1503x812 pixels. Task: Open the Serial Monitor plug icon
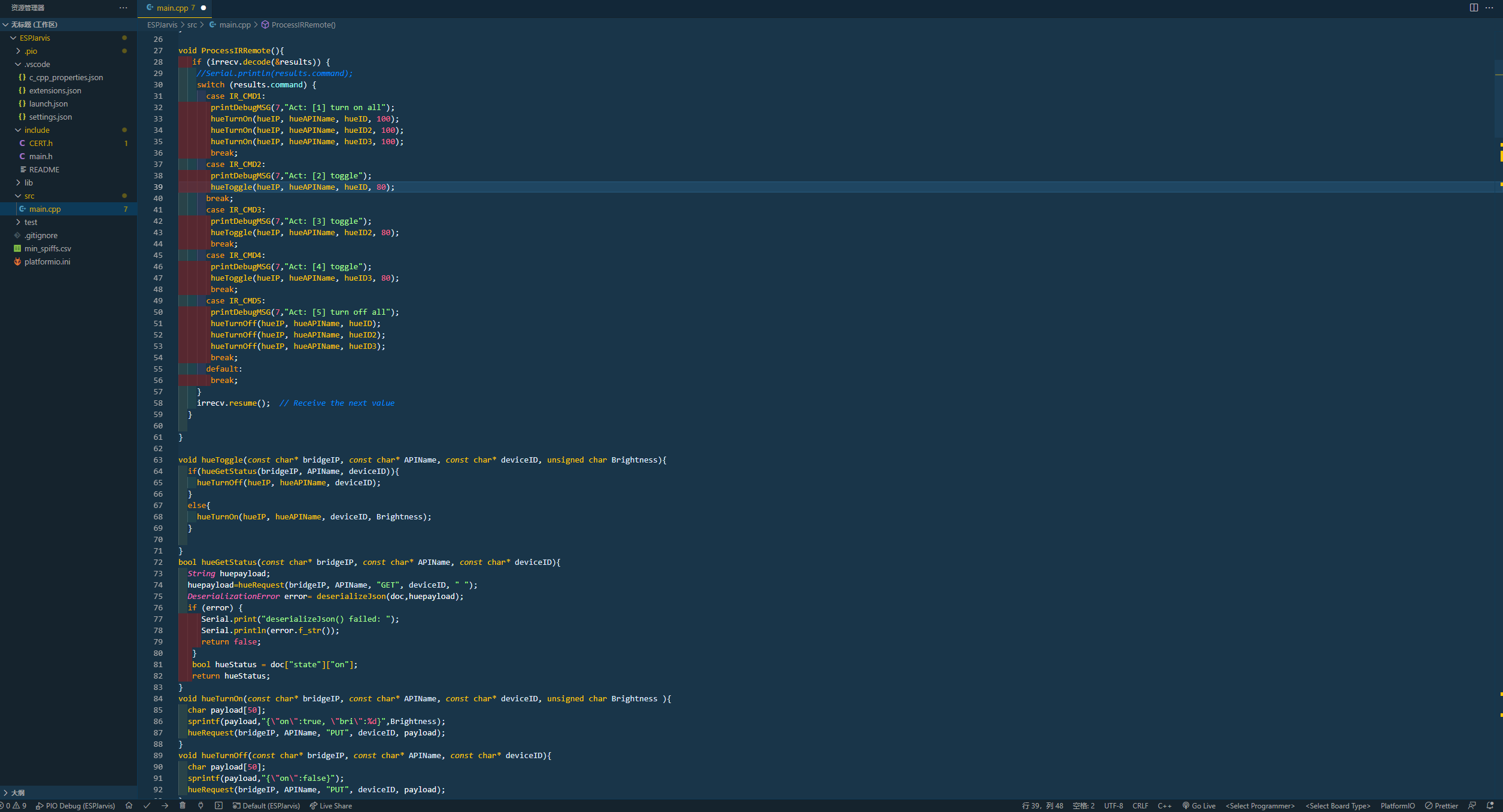[200, 805]
